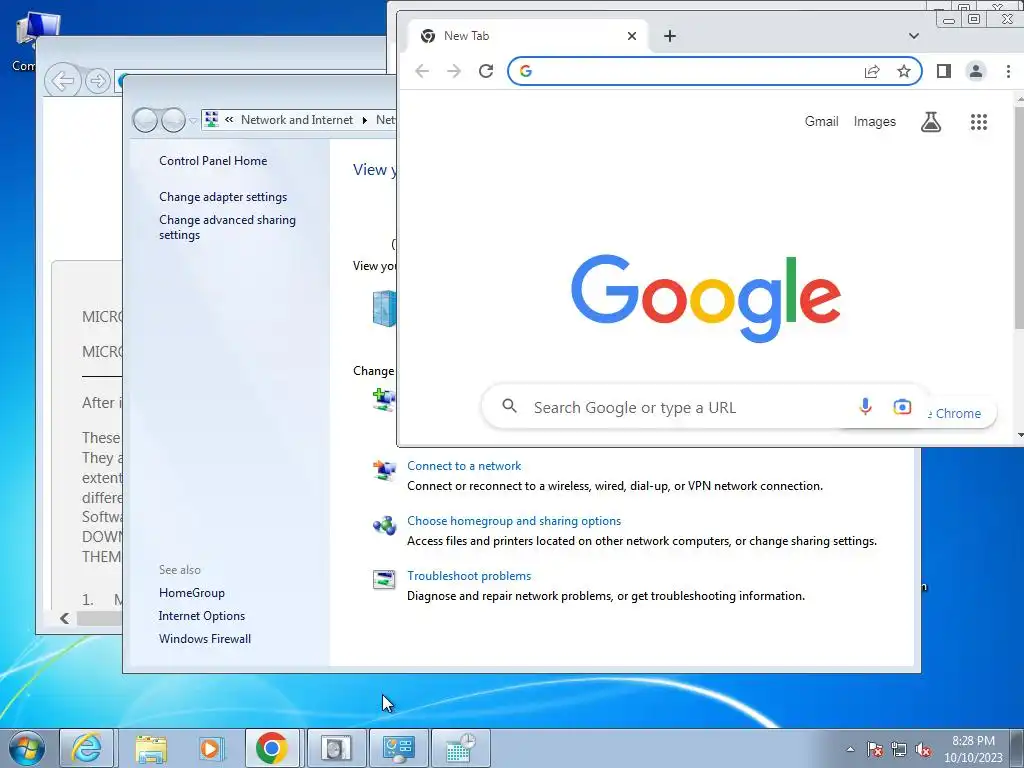This screenshot has height=768, width=1024.
Task: Open Google apps grid
Action: coord(978,122)
